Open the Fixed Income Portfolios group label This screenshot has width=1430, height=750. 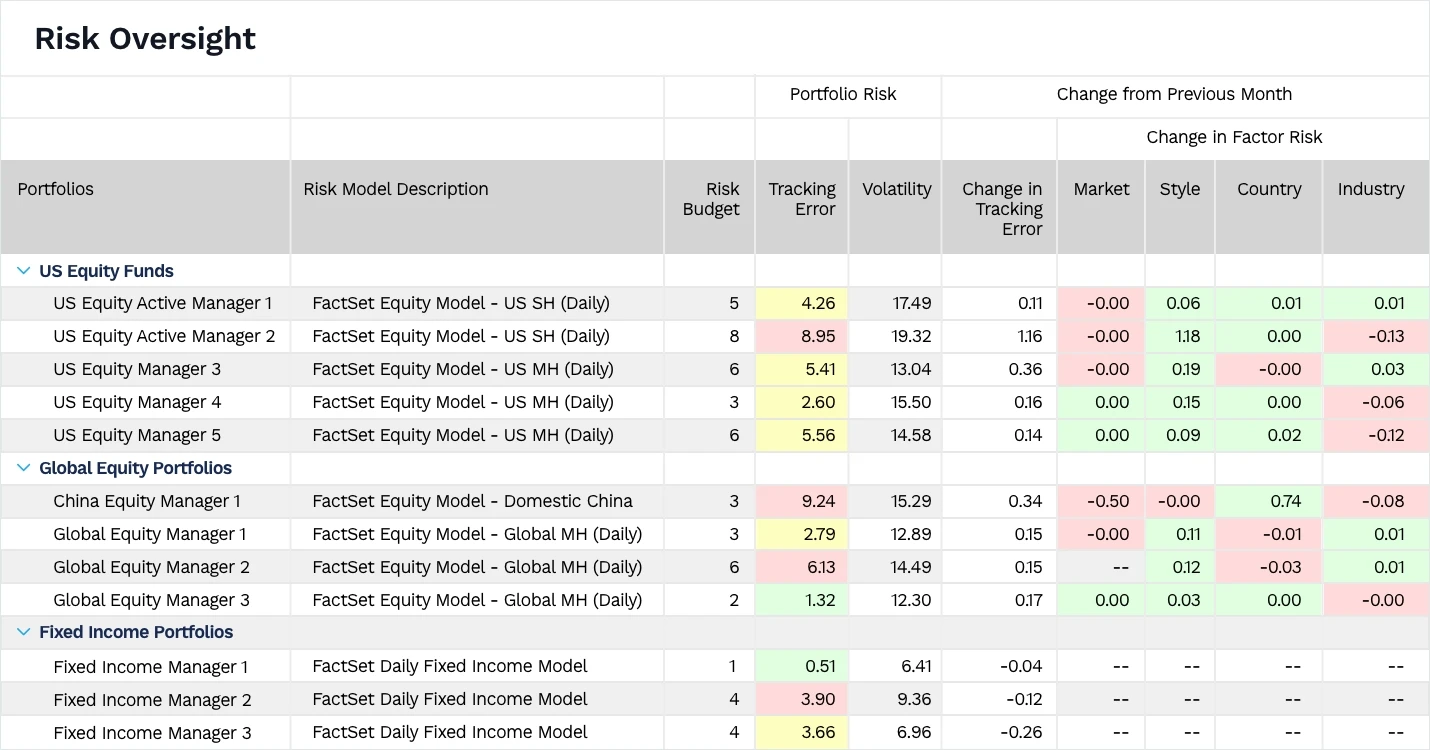(136, 632)
